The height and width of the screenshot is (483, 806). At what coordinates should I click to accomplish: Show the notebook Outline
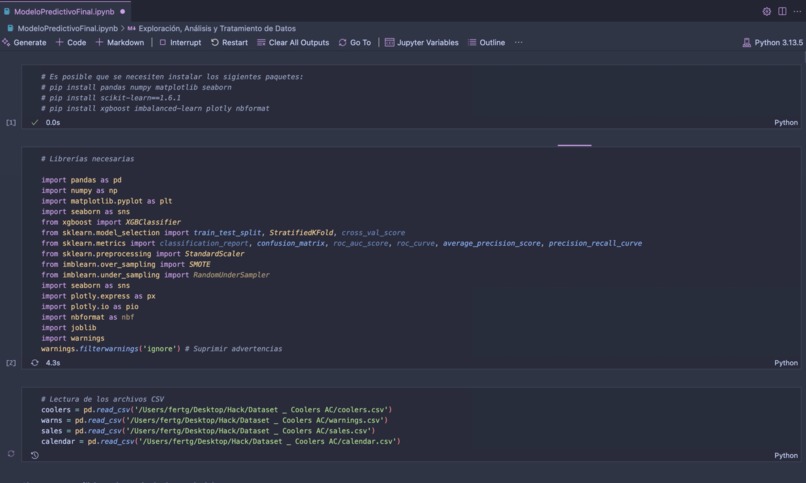486,43
